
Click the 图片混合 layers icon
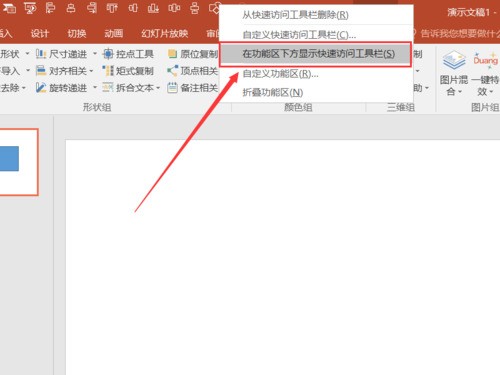coord(454,60)
